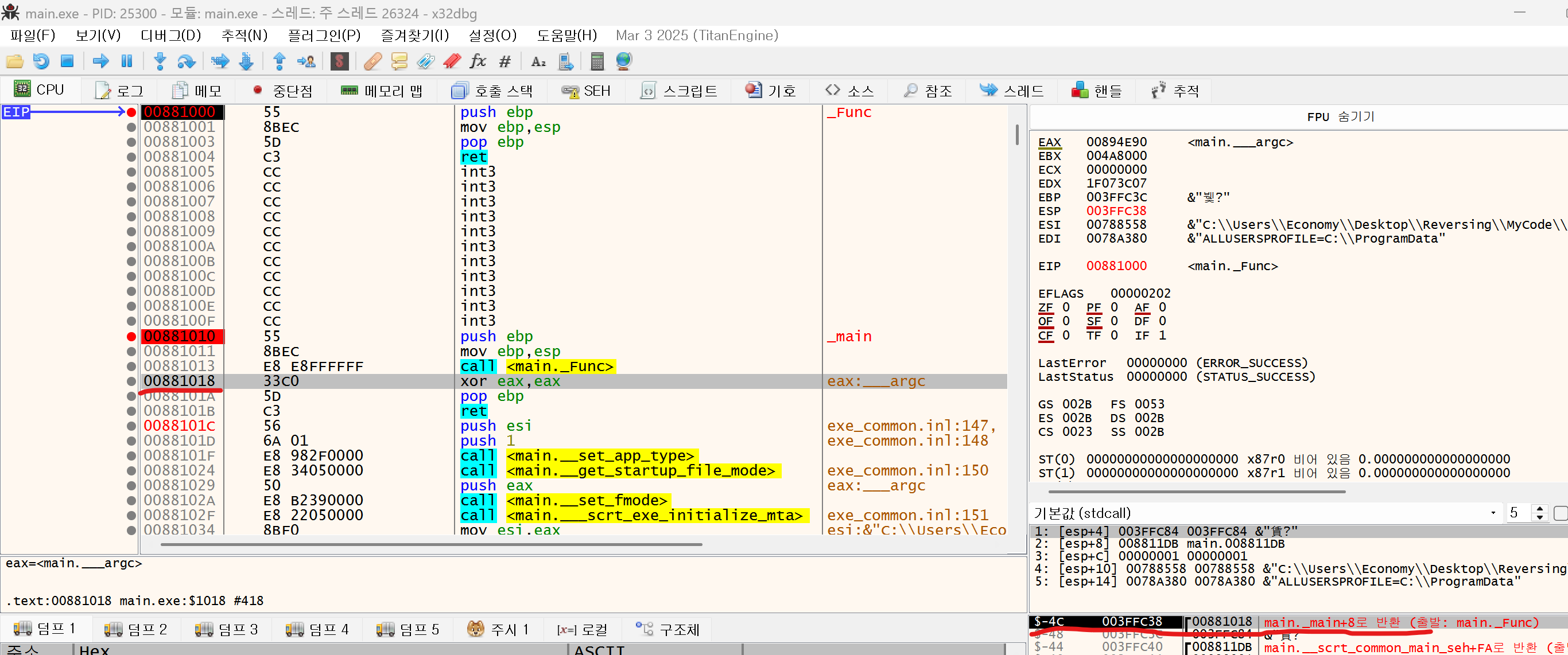The height and width of the screenshot is (655, 1568).
Task: Open the 메모리 맵 tab
Action: click(382, 91)
